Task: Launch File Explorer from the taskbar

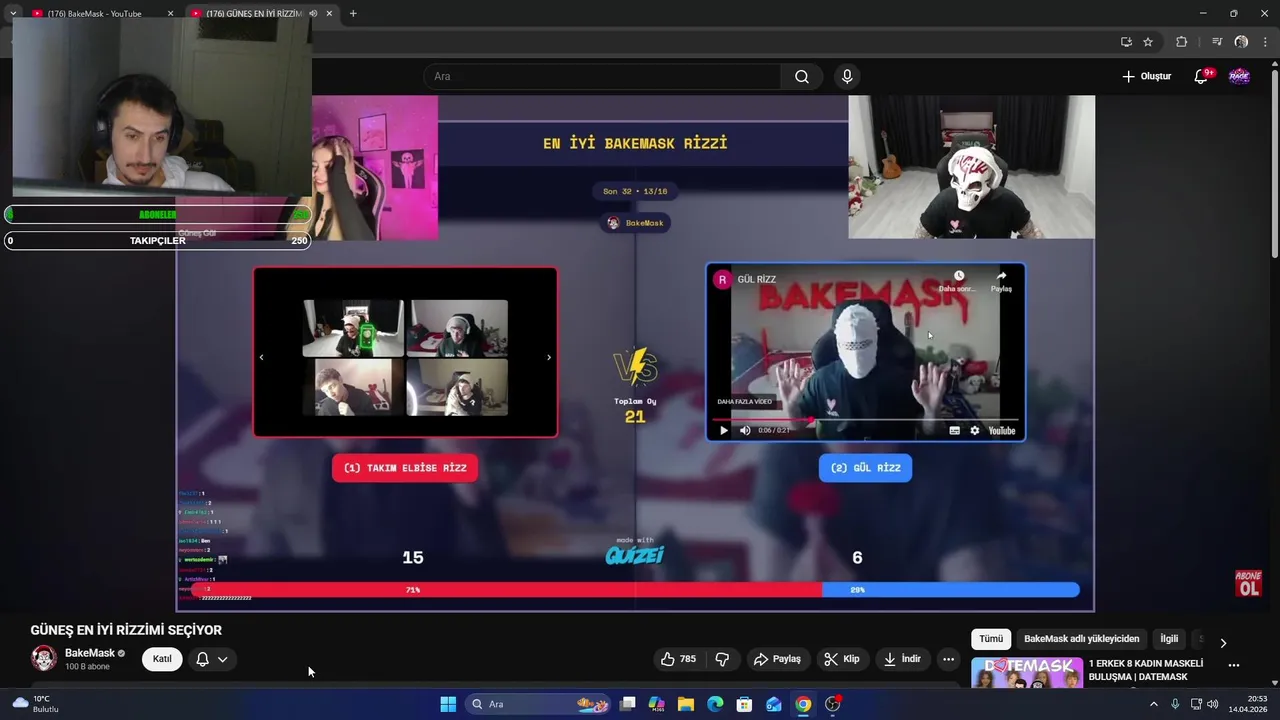Action: click(686, 704)
